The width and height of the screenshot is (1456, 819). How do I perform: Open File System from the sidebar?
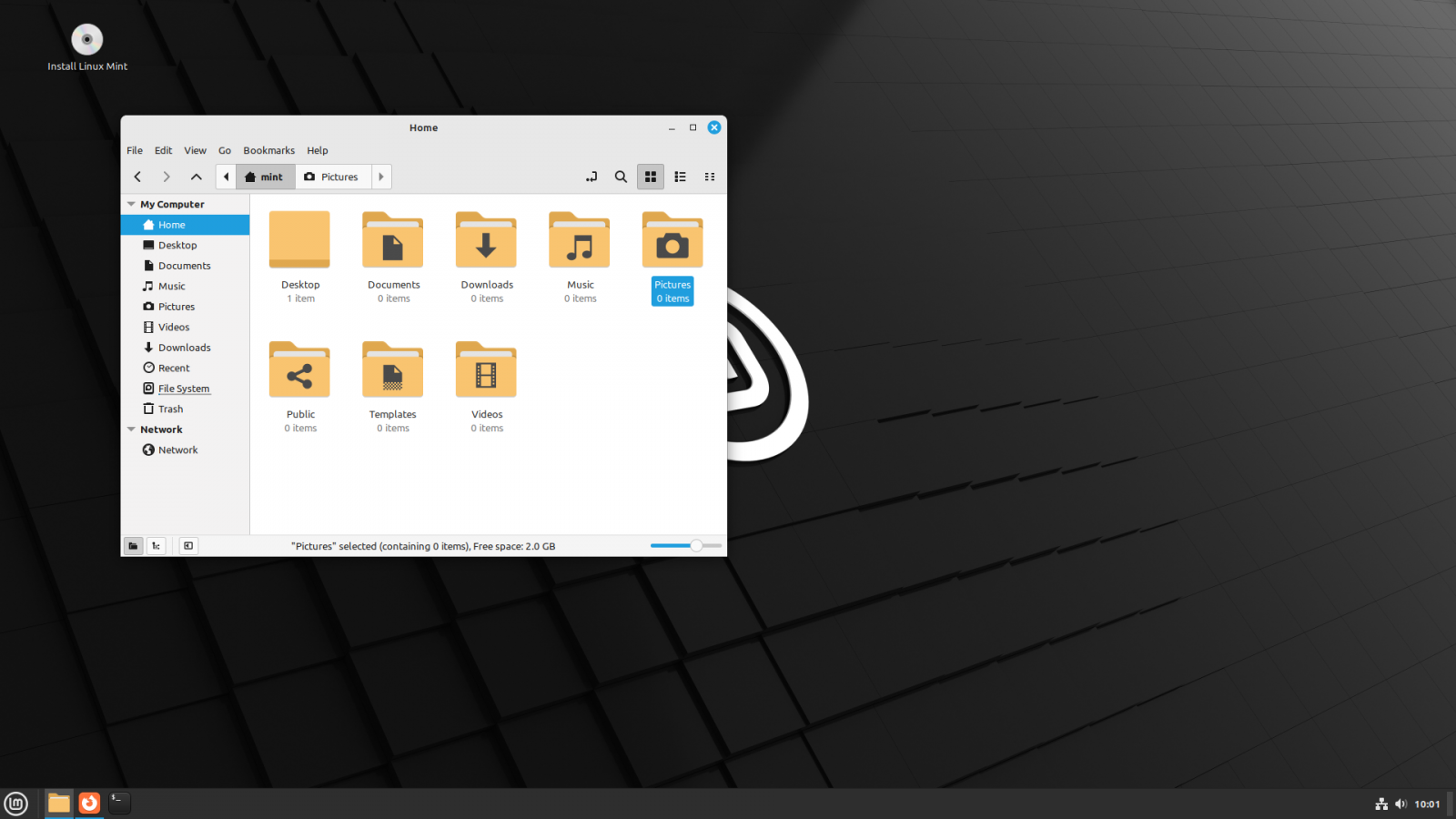(x=182, y=389)
